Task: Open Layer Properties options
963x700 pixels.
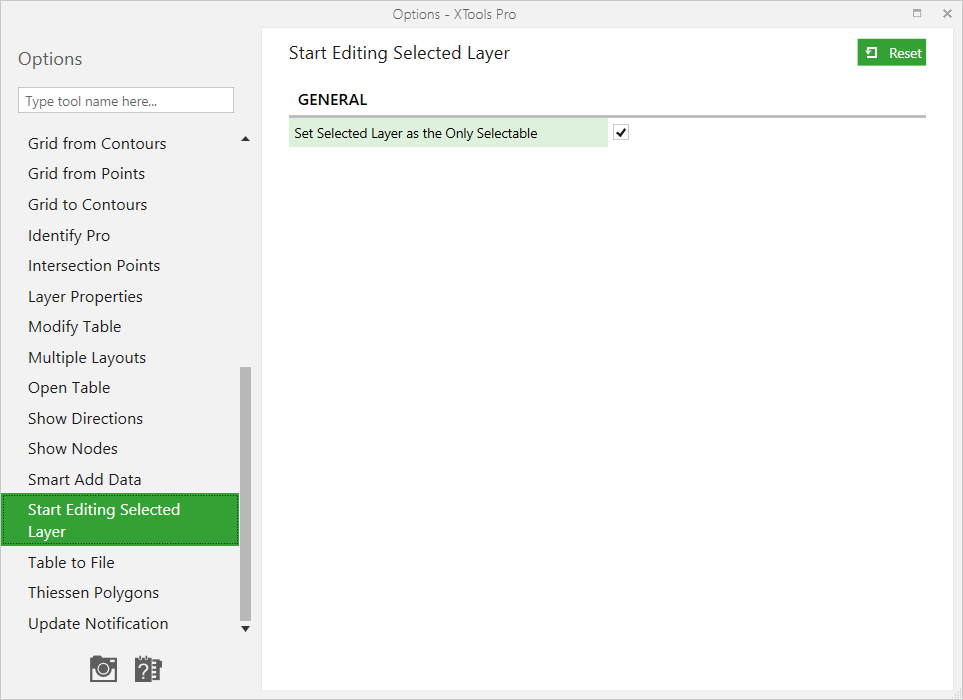Action: [x=85, y=297]
